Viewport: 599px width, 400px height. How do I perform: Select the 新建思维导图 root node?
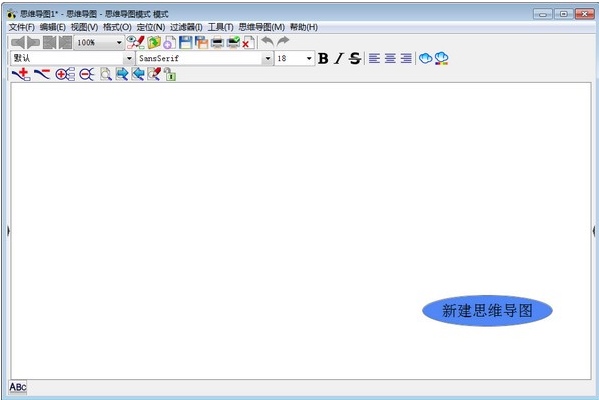click(487, 311)
